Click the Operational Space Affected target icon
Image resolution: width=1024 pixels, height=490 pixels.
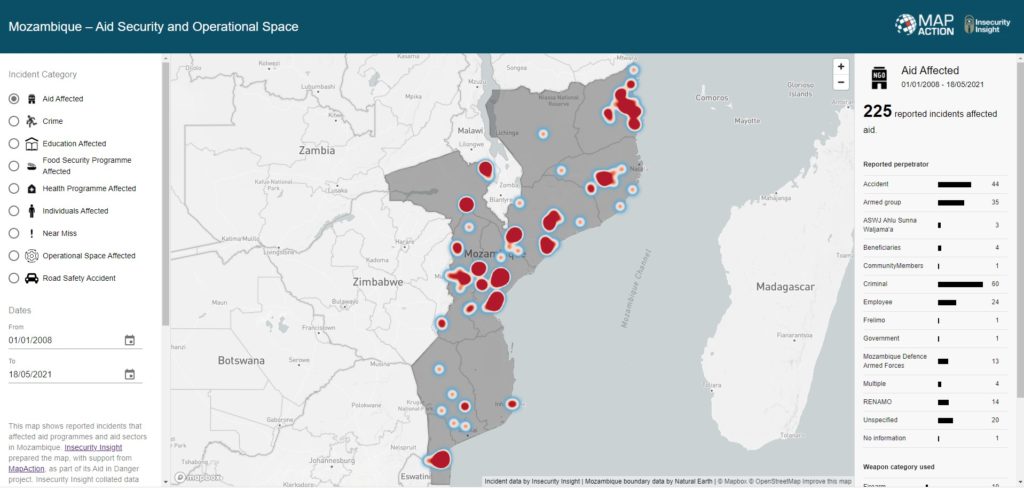32,256
